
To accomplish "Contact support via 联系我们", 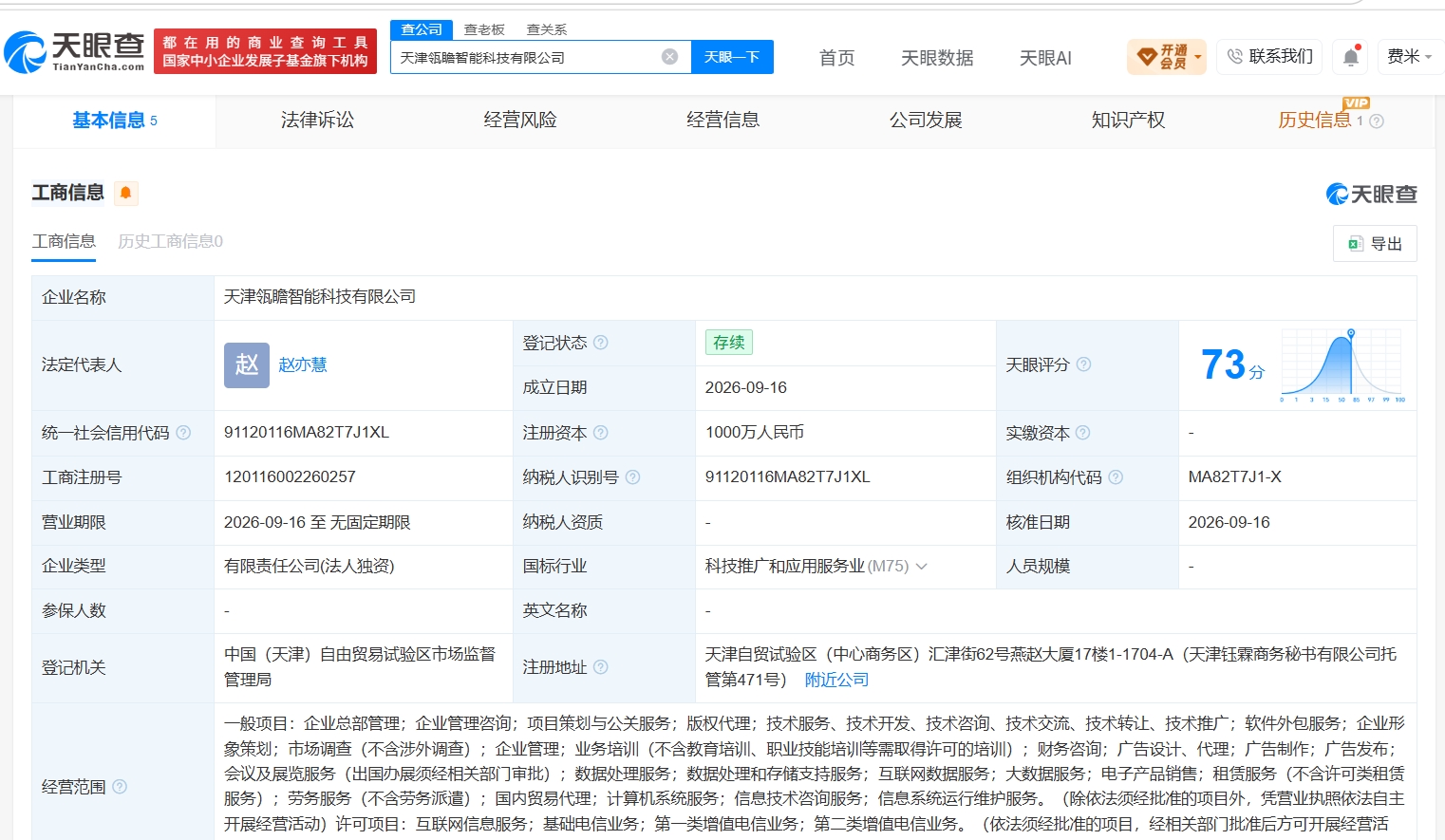I will (1269, 57).
